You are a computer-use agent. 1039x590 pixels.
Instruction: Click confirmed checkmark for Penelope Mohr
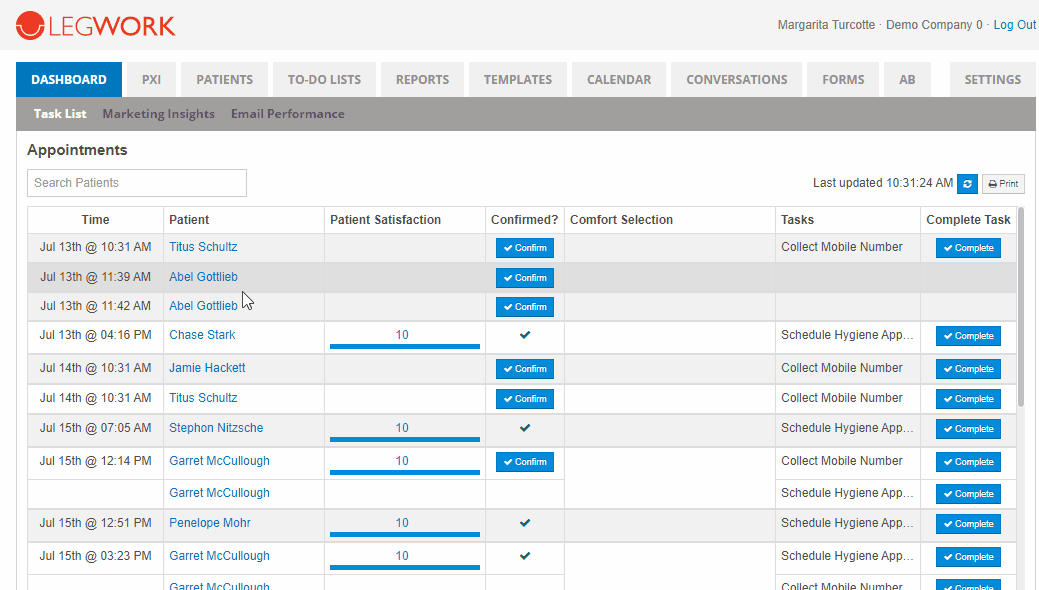click(x=525, y=523)
